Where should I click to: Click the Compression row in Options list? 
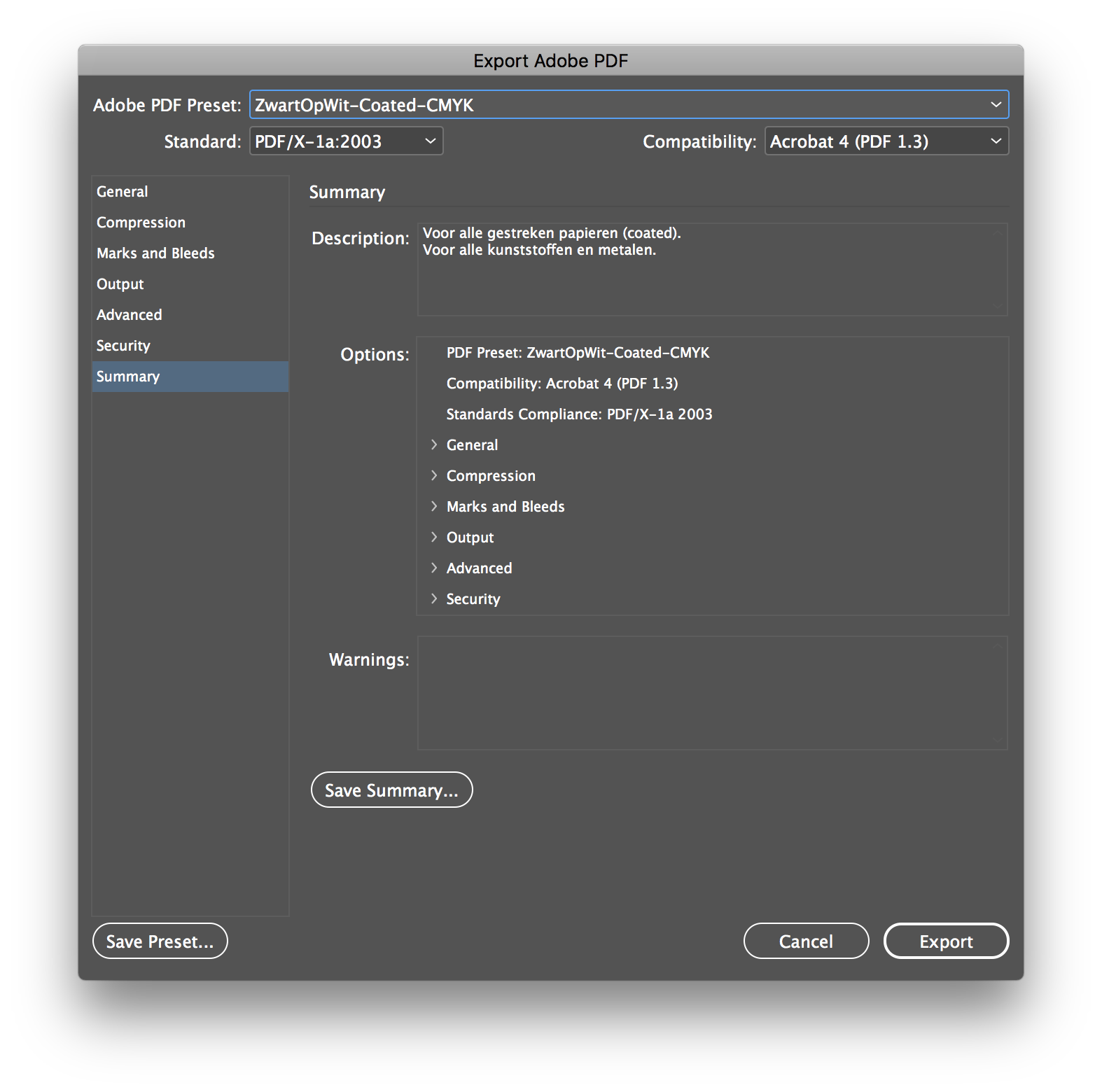[713, 476]
